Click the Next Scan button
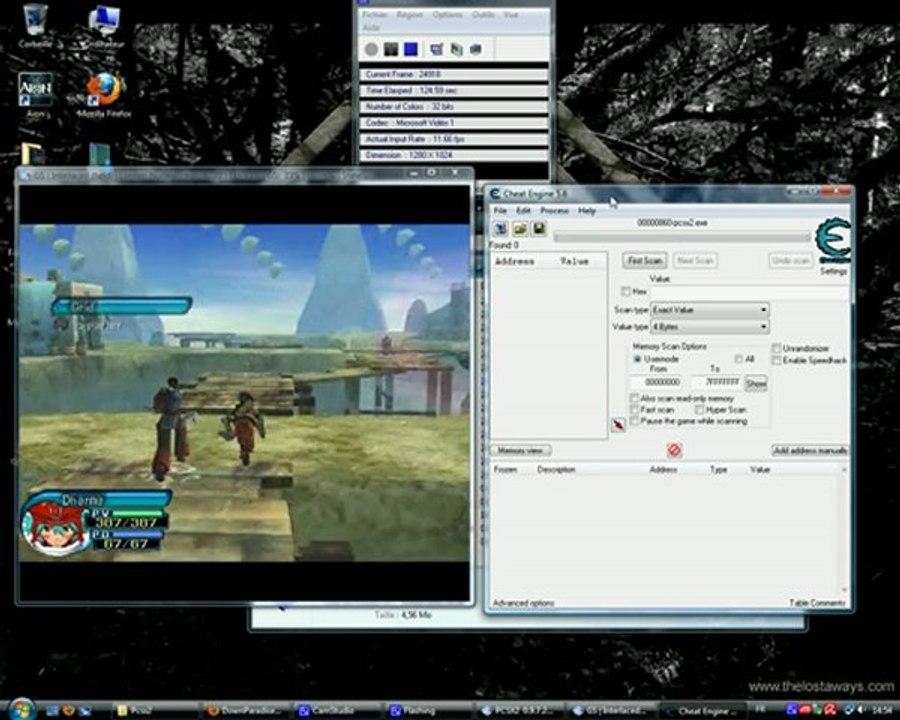This screenshot has height=720, width=900. [695, 261]
